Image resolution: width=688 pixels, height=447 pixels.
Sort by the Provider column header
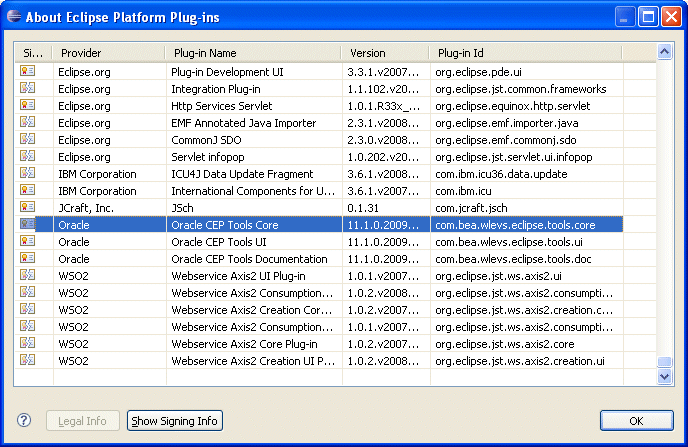point(109,53)
